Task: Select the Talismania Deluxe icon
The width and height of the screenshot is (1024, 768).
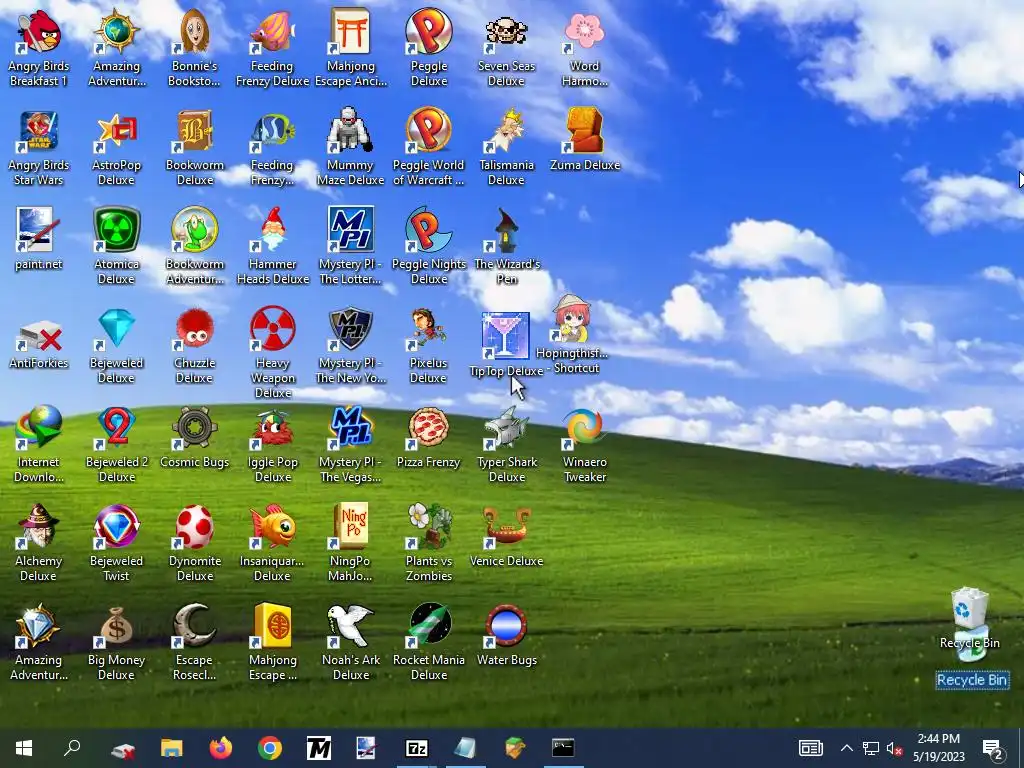Action: coord(507,131)
